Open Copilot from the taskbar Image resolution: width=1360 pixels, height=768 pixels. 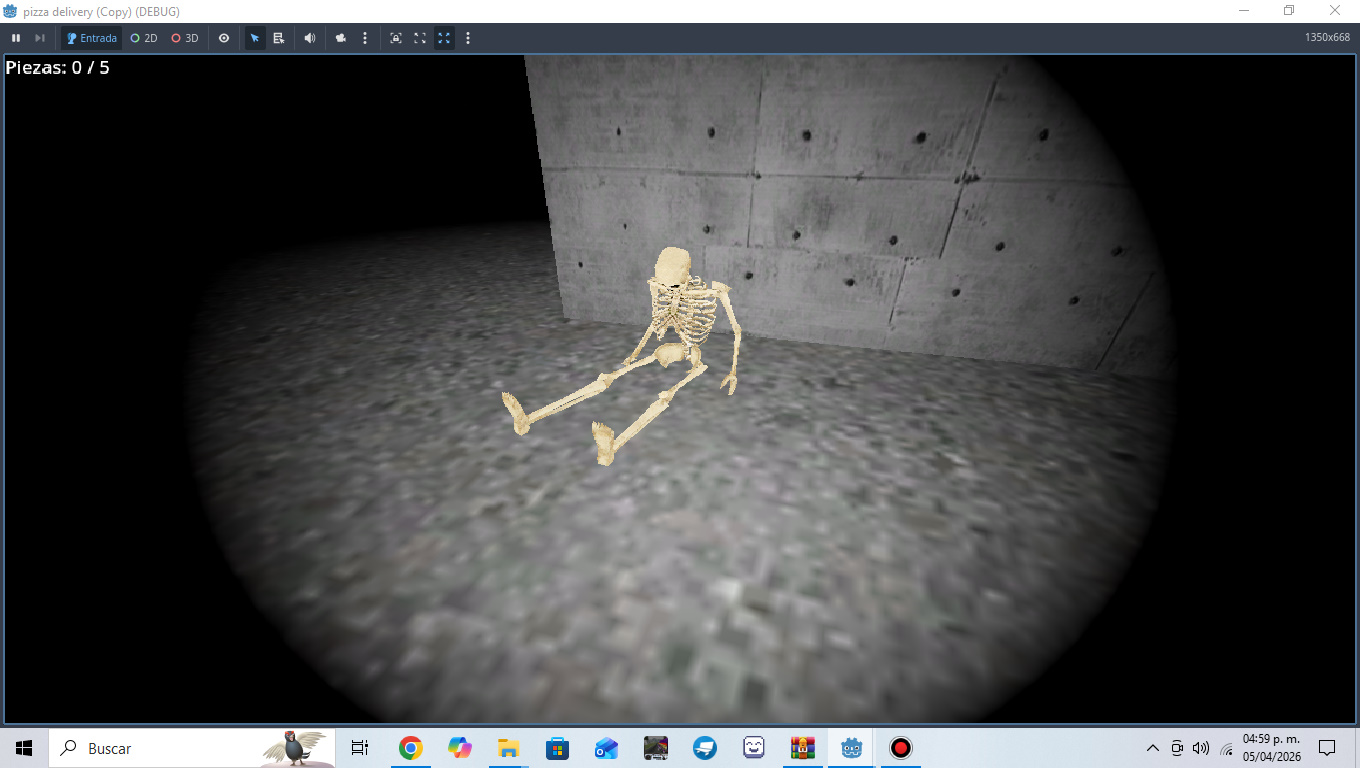click(x=459, y=748)
